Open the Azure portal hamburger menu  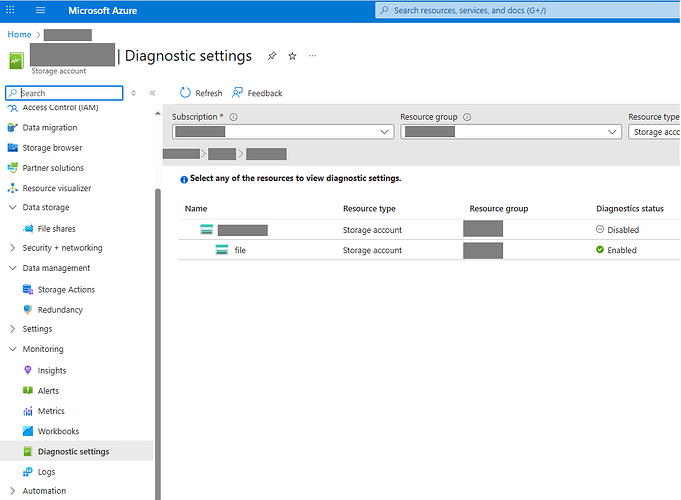coord(40,10)
